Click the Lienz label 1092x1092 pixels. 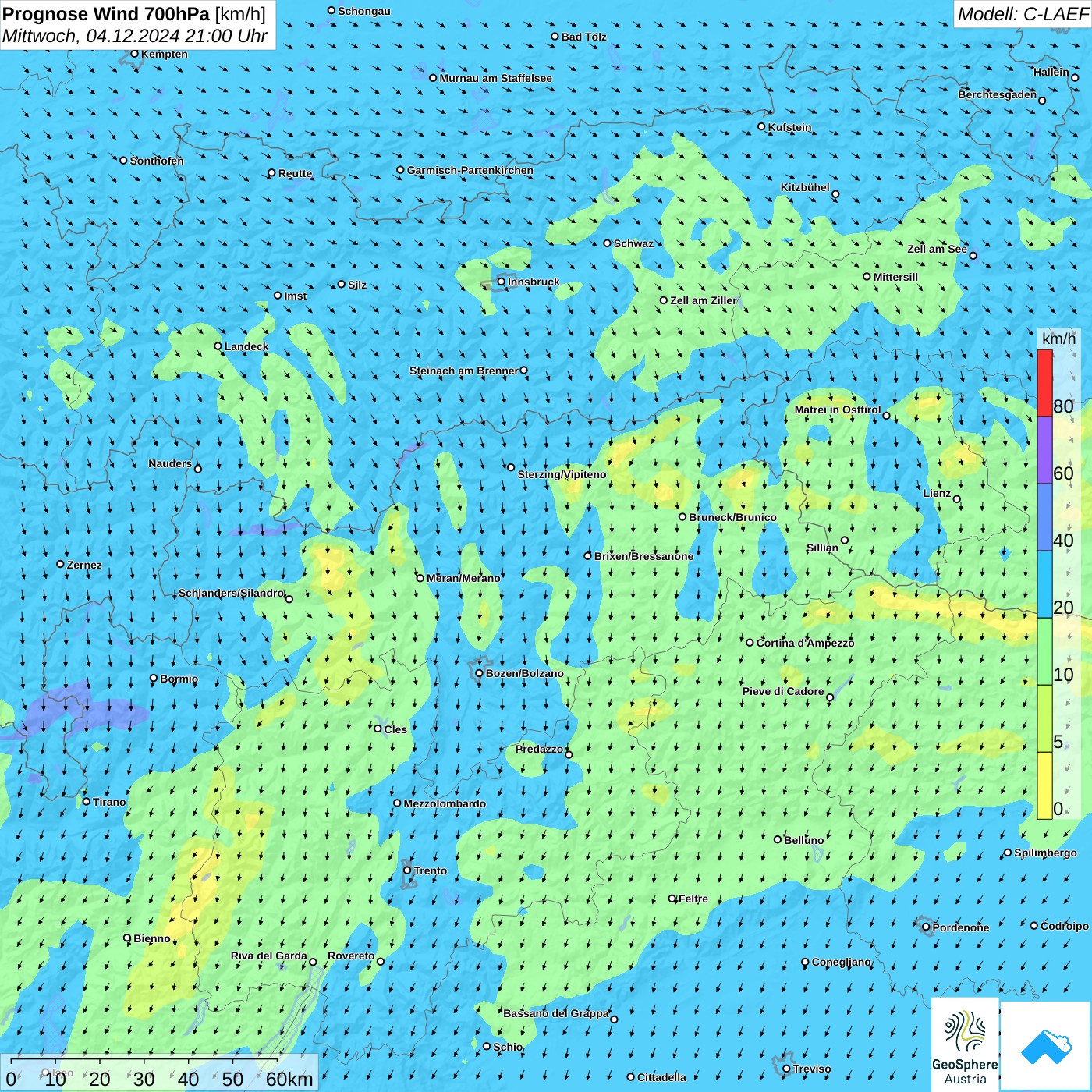coord(937,493)
